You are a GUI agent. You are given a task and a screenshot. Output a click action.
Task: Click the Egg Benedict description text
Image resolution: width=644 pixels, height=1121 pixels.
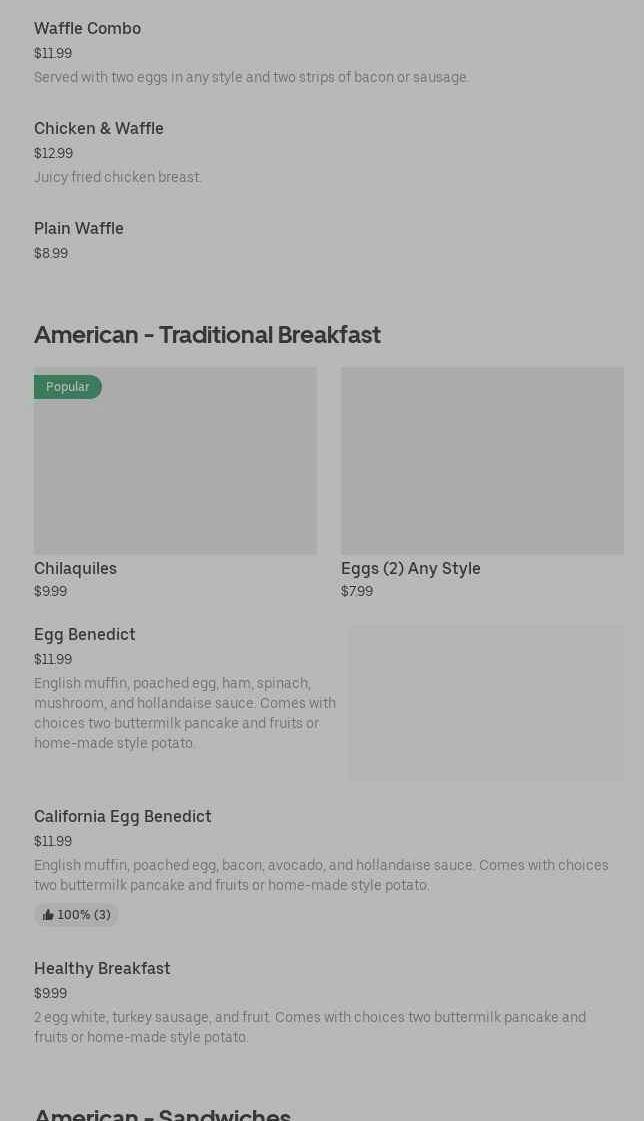185,713
